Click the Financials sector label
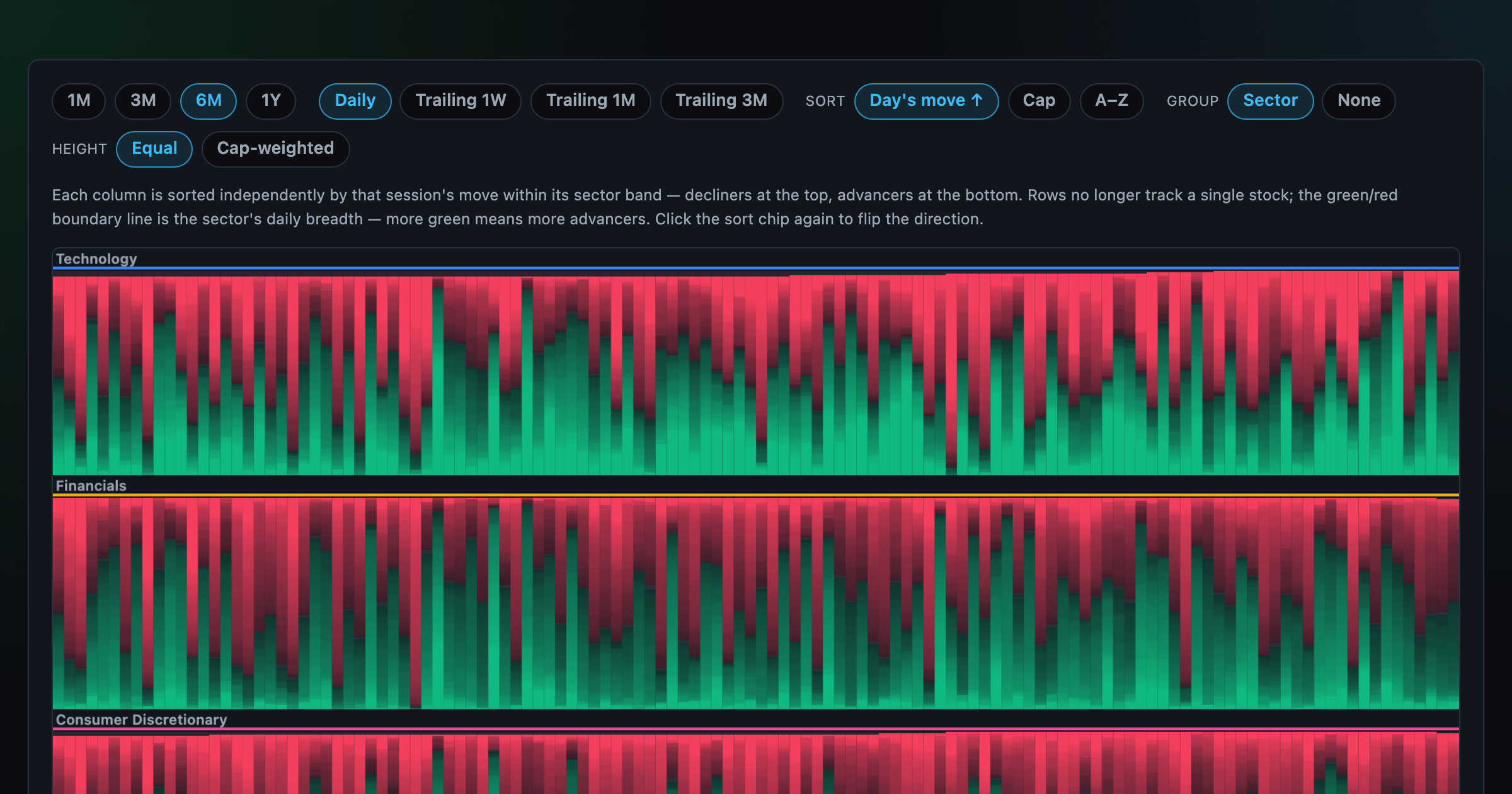Viewport: 1512px width, 794px height. point(91,486)
